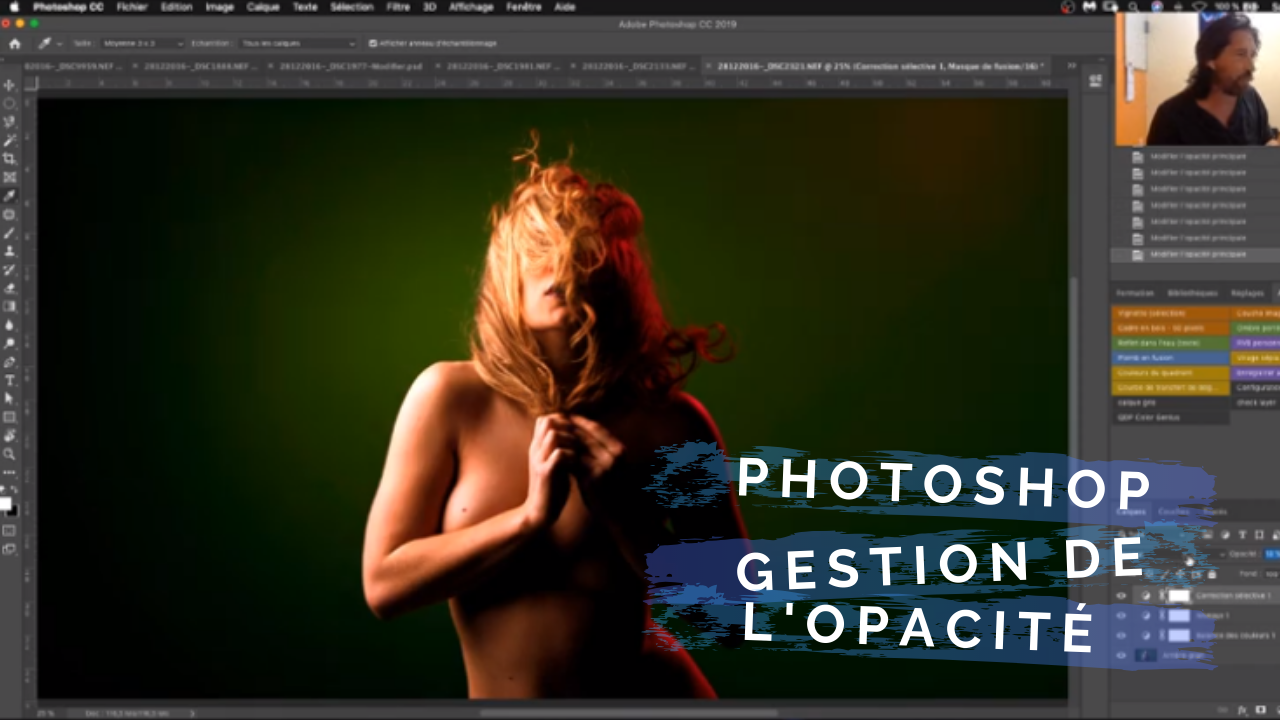The image size is (1280, 720).
Task: Open the Affichage menu
Action: click(x=471, y=7)
